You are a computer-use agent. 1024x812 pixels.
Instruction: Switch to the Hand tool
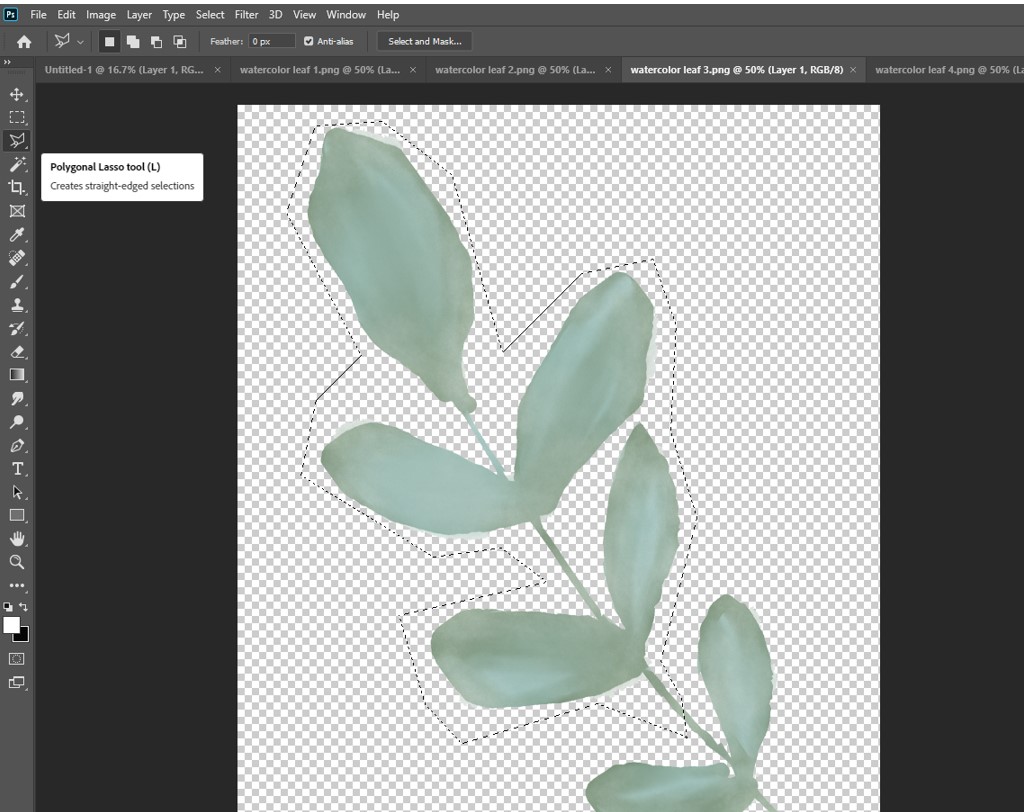click(x=17, y=539)
